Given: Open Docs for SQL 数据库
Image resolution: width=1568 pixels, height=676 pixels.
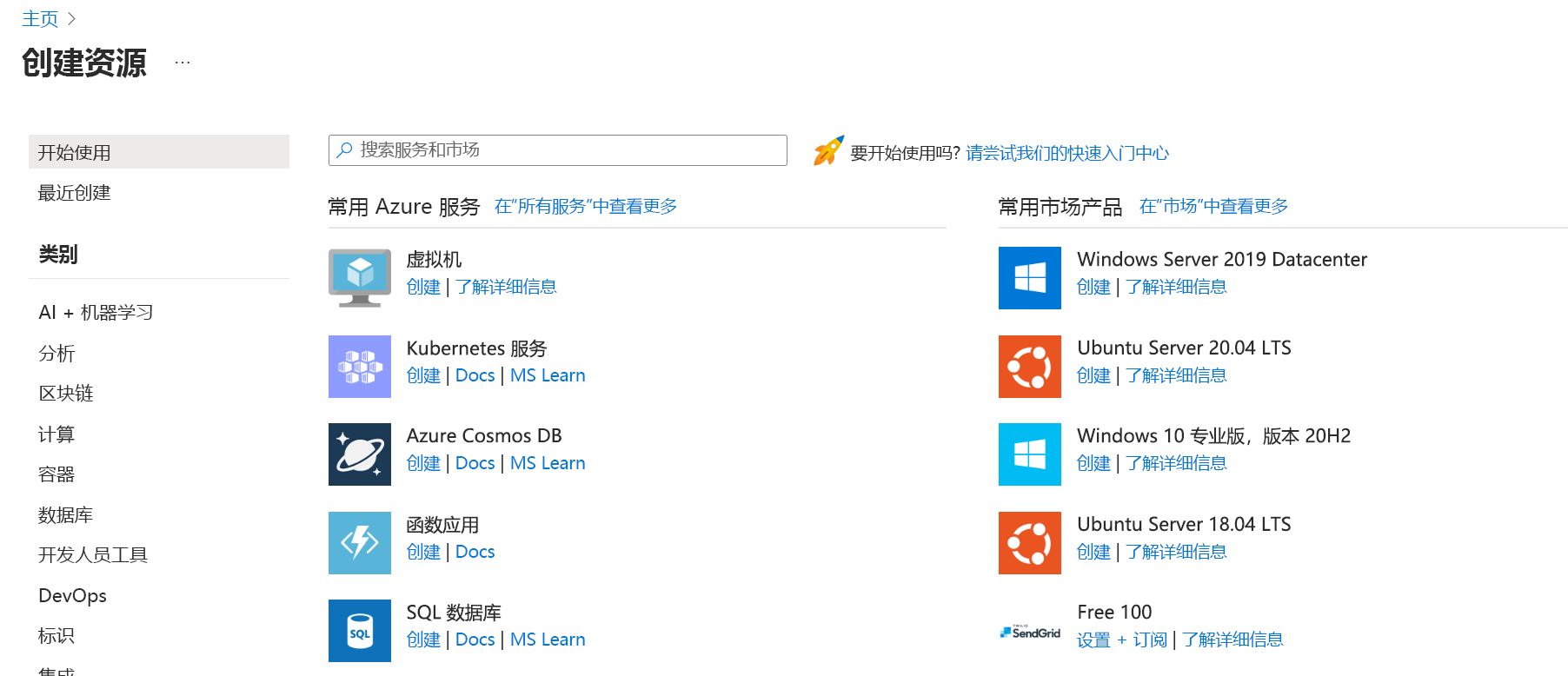Looking at the screenshot, I should click(475, 640).
